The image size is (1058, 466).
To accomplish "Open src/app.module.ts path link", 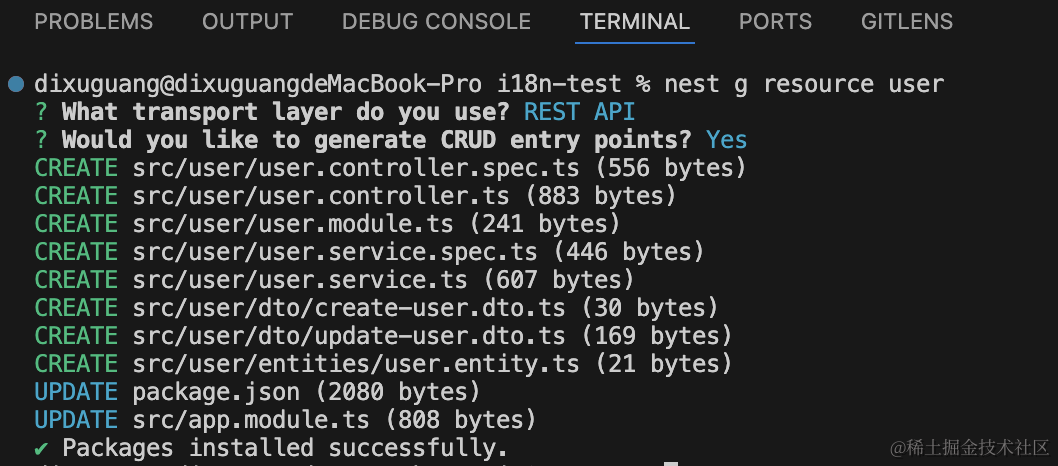I will (241, 419).
